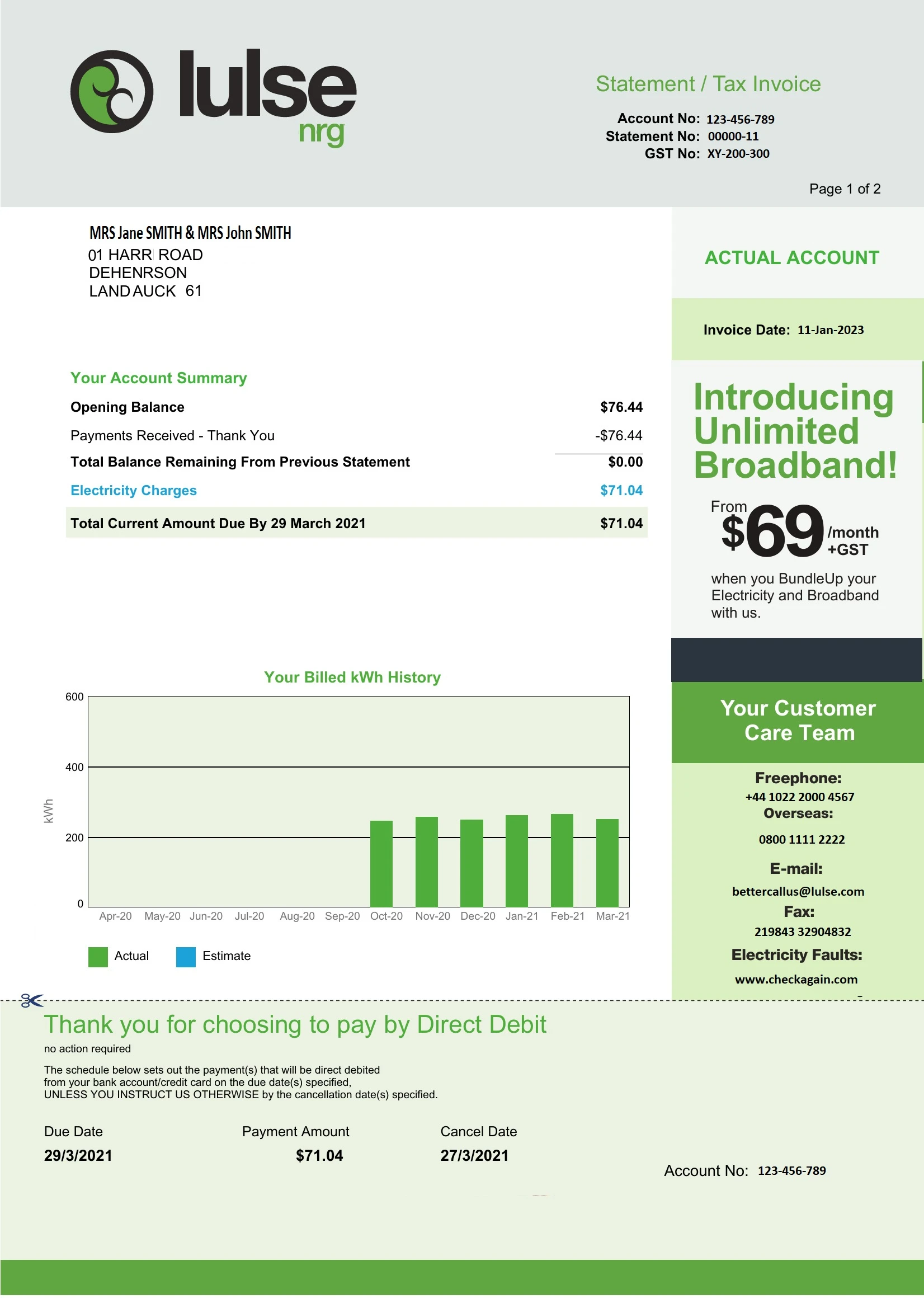Click the 600 kWh axis label
Image resolution: width=924 pixels, height=1308 pixels.
pos(74,697)
